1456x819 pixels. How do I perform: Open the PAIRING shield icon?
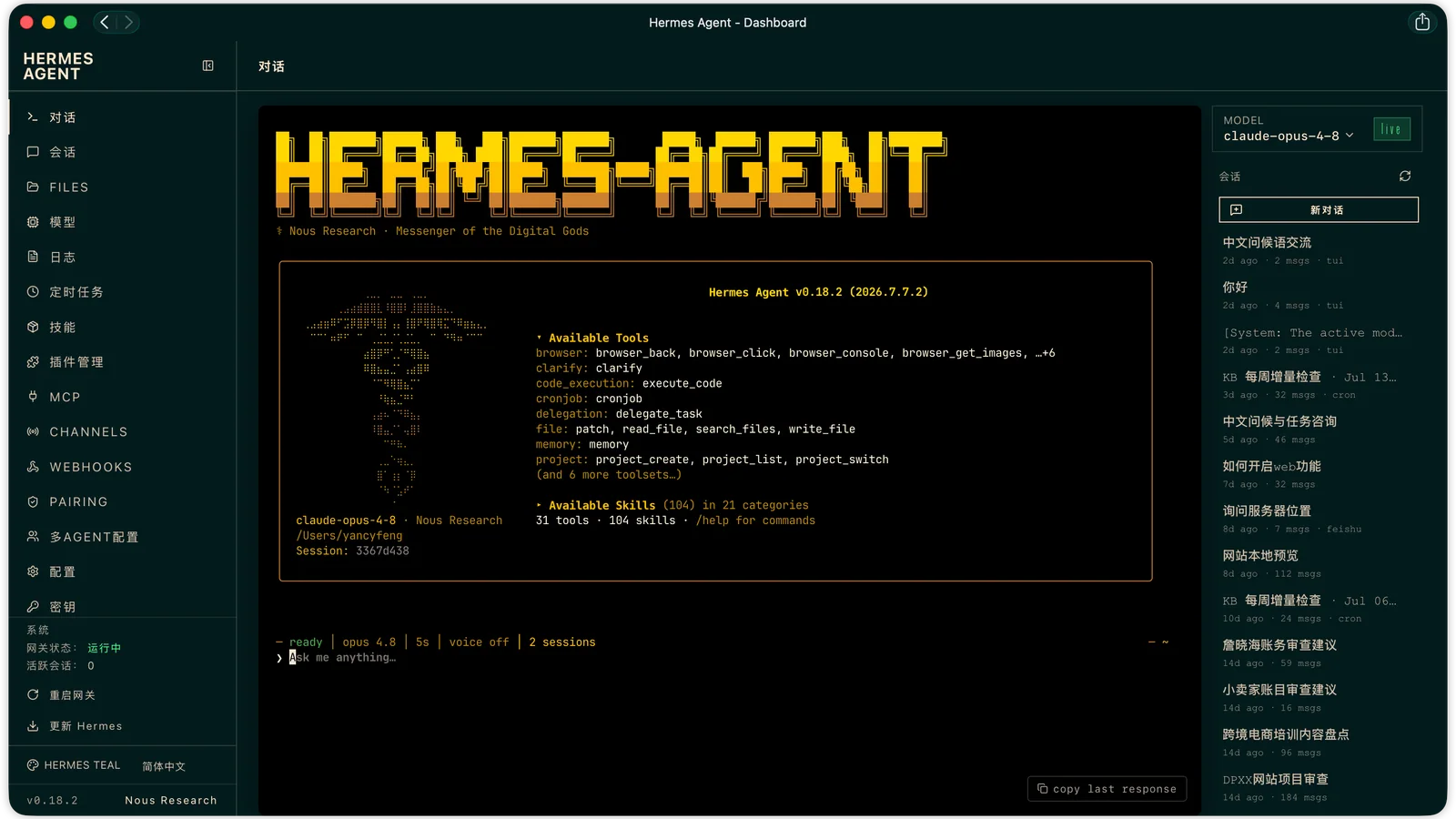click(33, 501)
